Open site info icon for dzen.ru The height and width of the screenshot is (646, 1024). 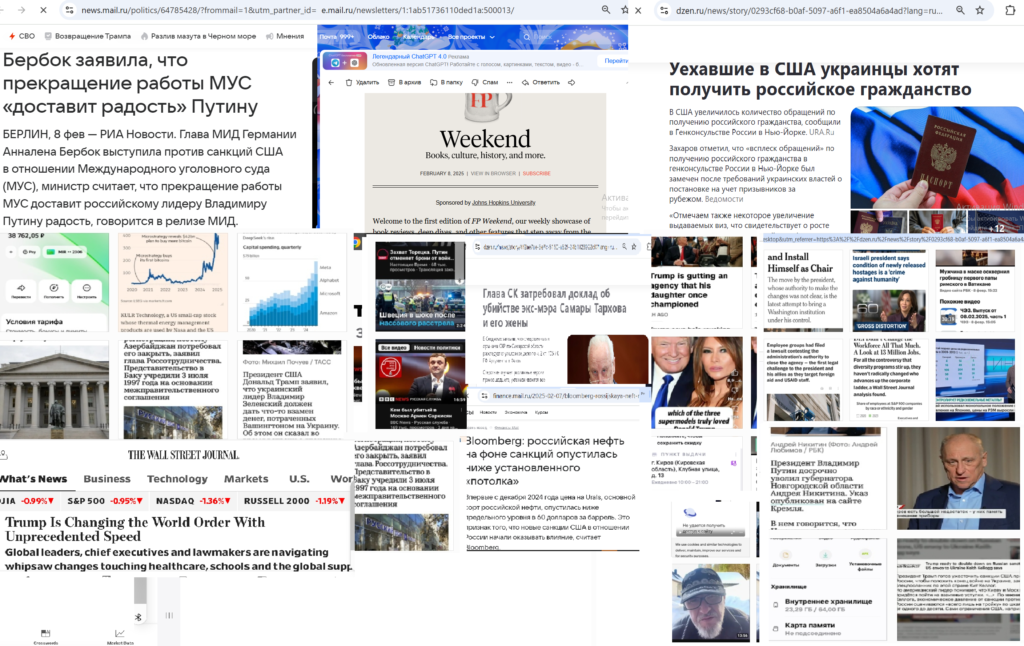(x=664, y=10)
